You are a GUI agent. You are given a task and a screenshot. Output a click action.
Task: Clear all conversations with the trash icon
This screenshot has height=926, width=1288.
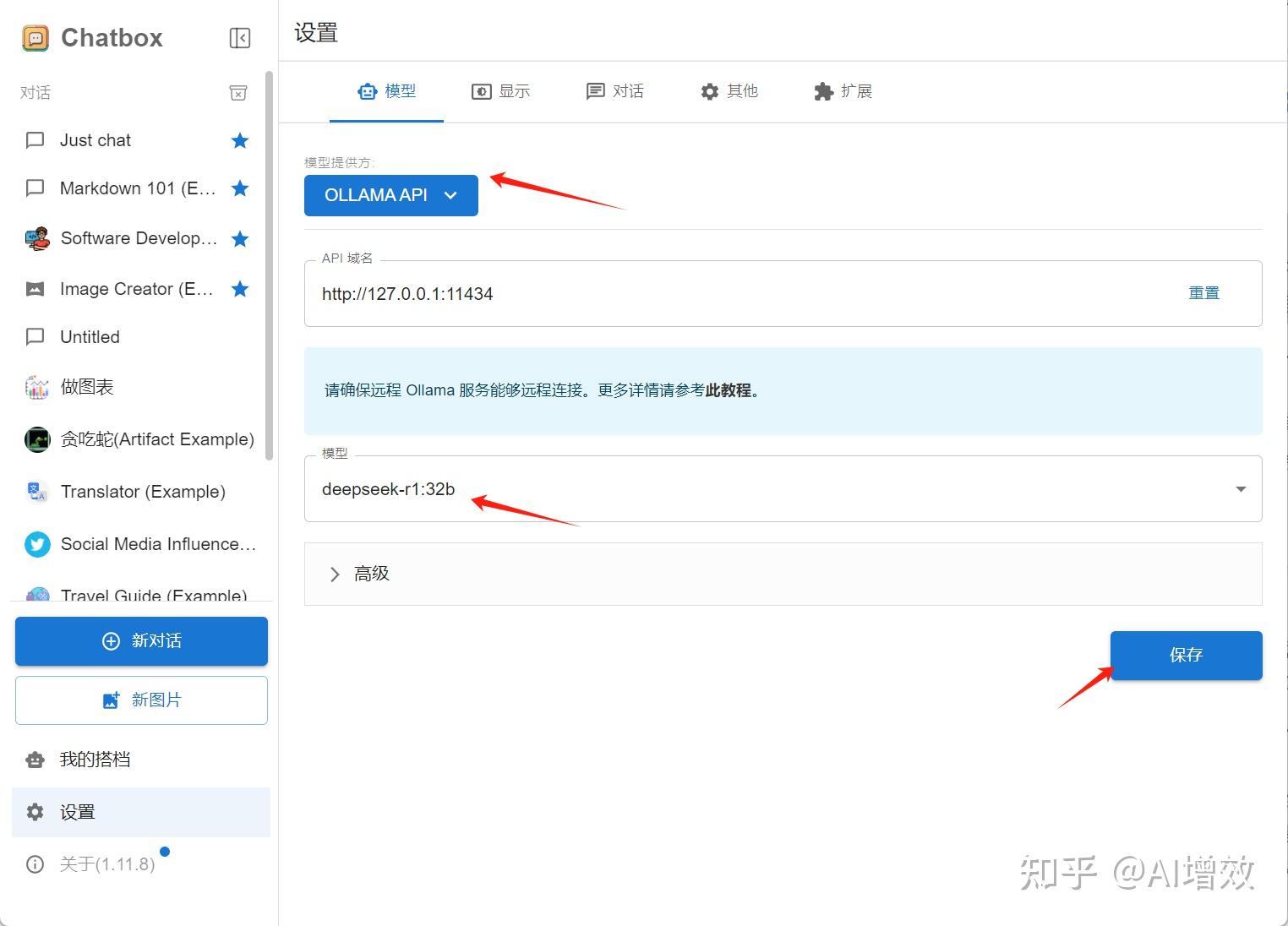[237, 93]
